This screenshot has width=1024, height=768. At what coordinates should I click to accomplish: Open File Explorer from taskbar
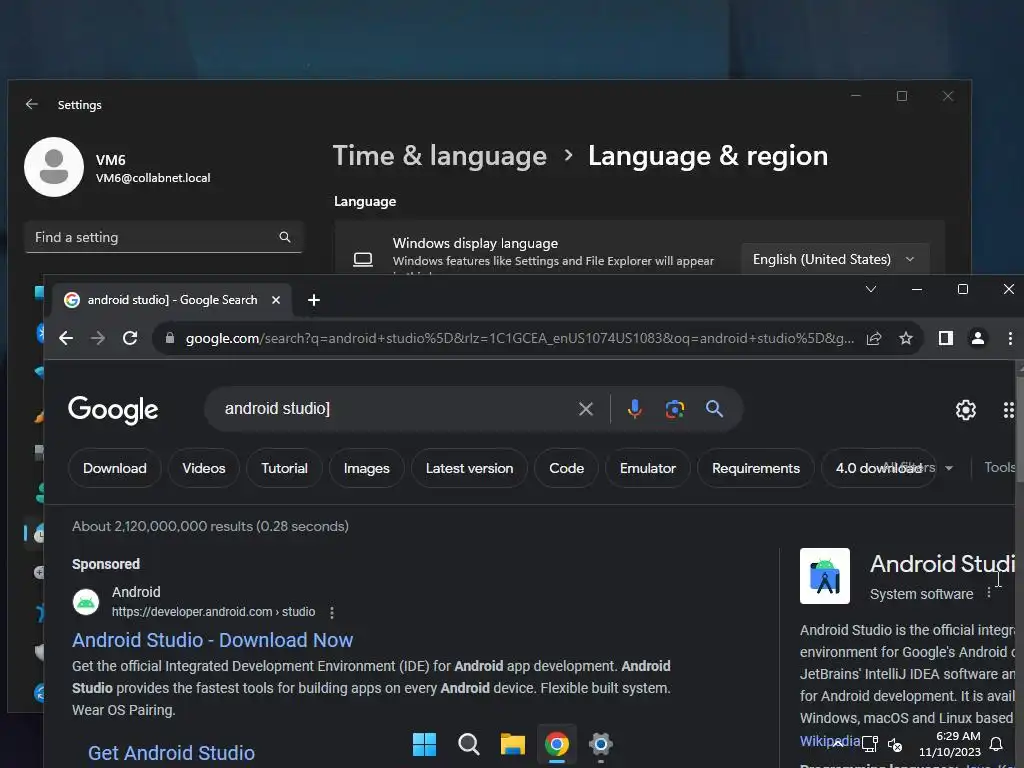[513, 744]
